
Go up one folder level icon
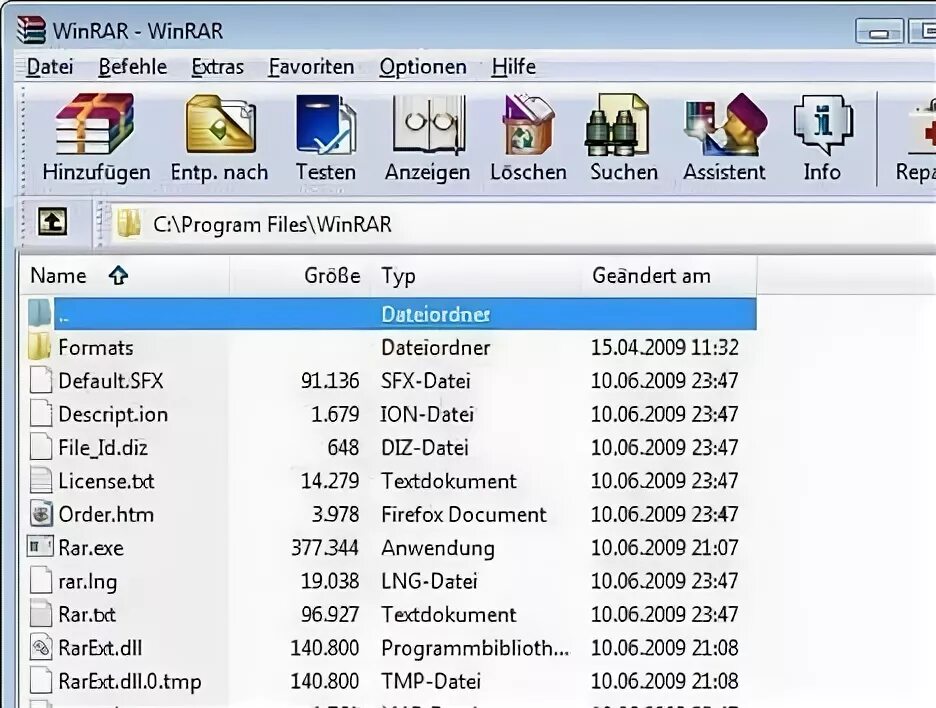point(53,221)
